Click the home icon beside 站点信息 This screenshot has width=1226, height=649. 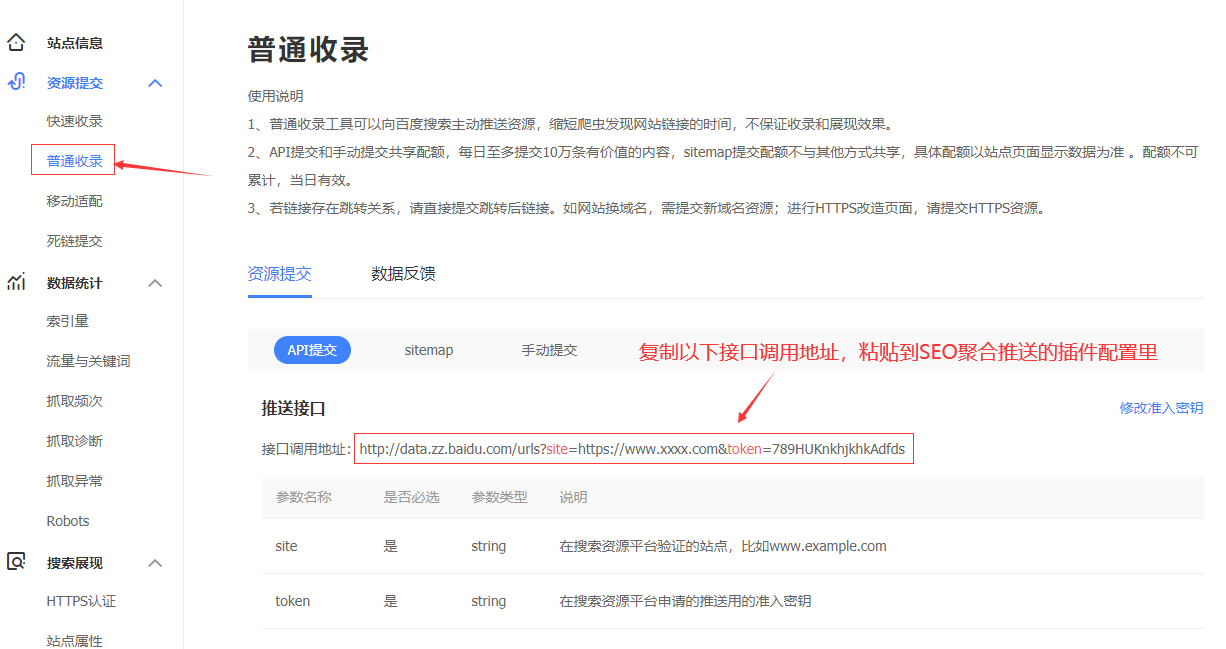point(16,43)
